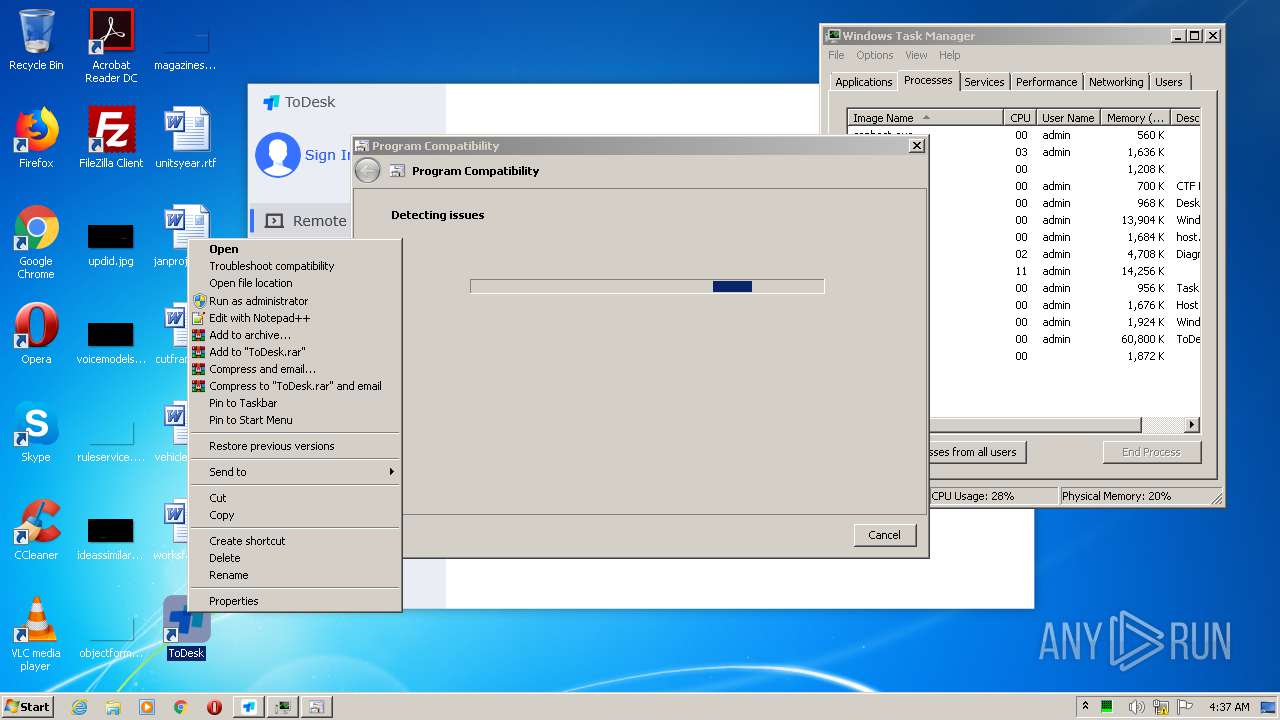This screenshot has width=1280, height=720.
Task: Click End Process in Task Manager
Action: [1151, 452]
